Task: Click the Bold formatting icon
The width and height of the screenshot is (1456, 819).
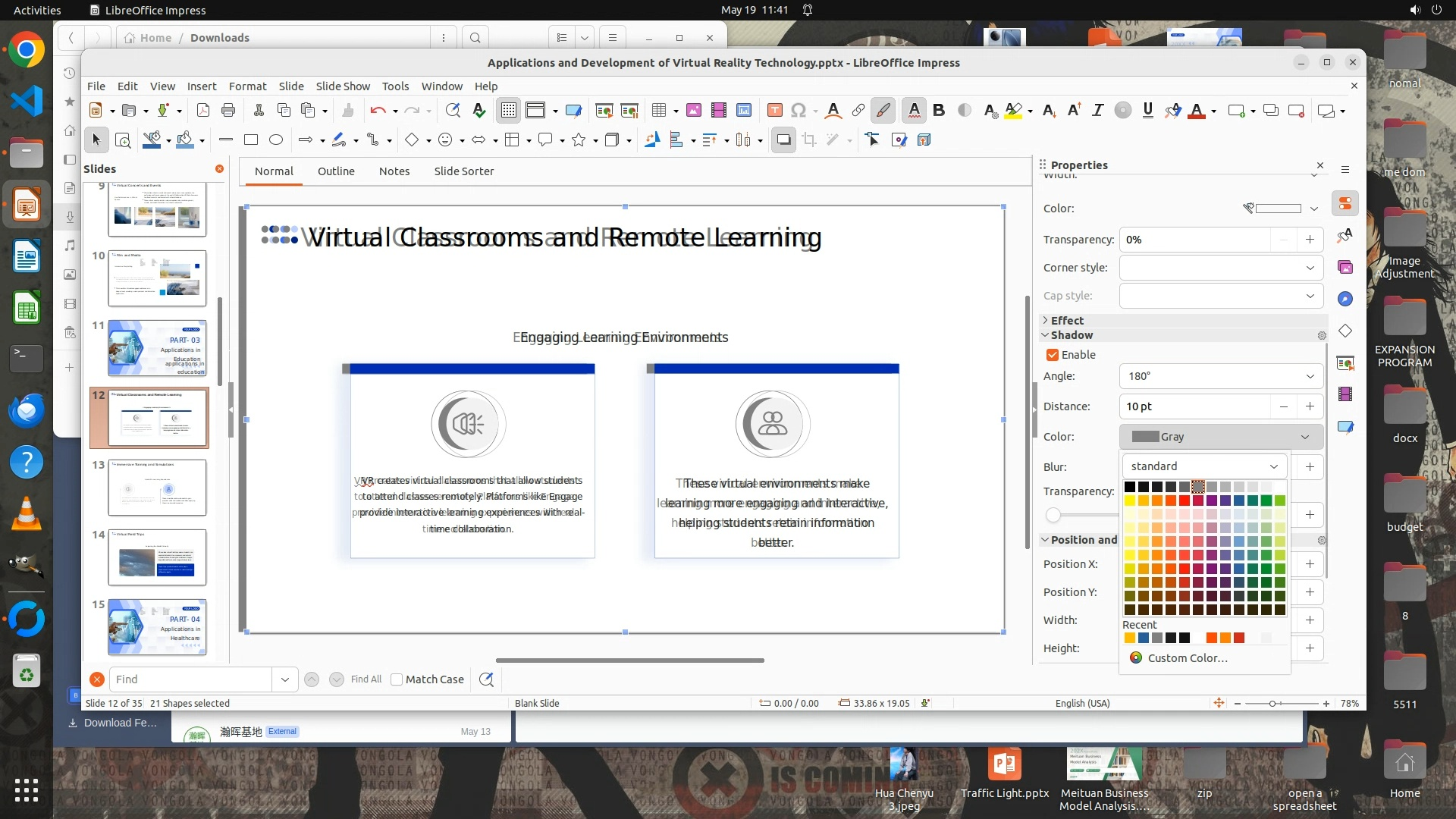Action: click(939, 111)
